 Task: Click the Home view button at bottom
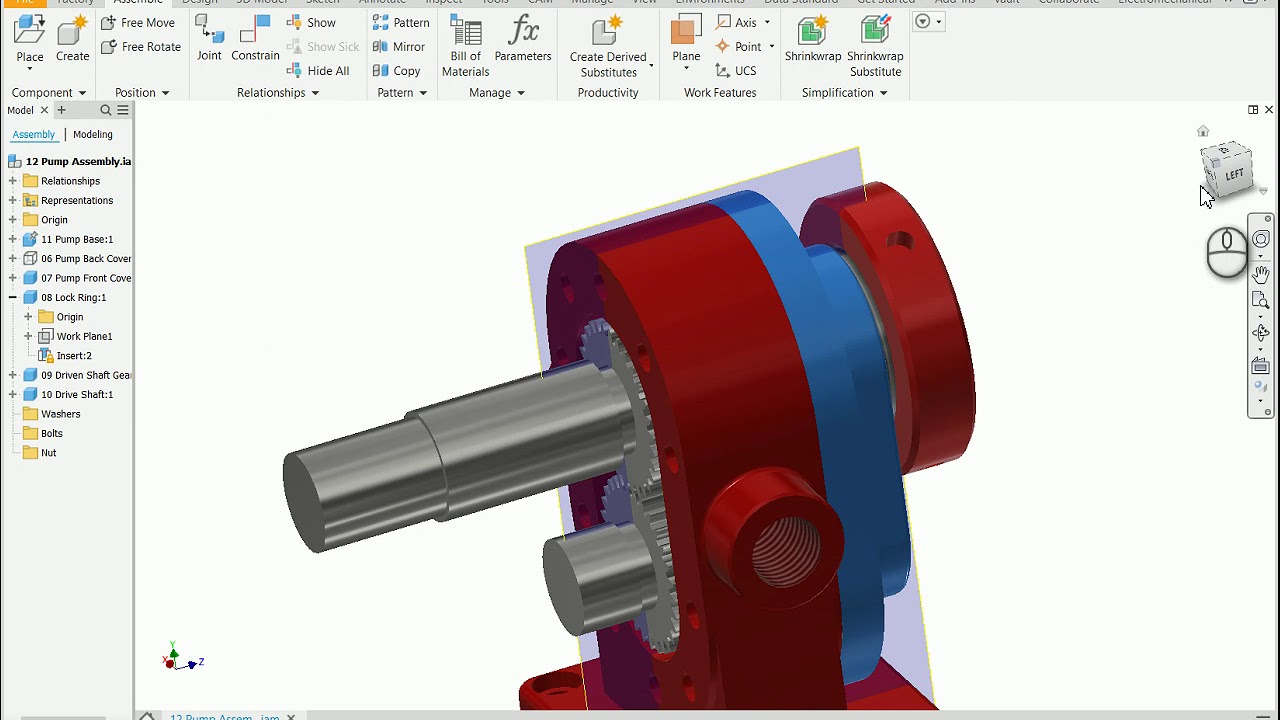click(147, 716)
